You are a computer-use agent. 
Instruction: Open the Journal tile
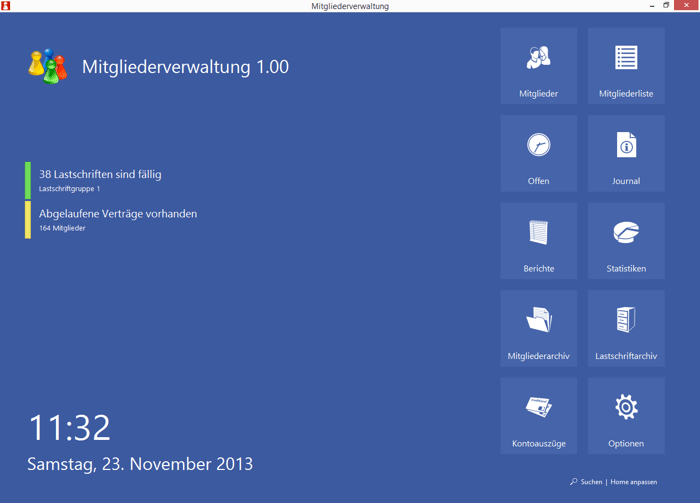click(626, 153)
